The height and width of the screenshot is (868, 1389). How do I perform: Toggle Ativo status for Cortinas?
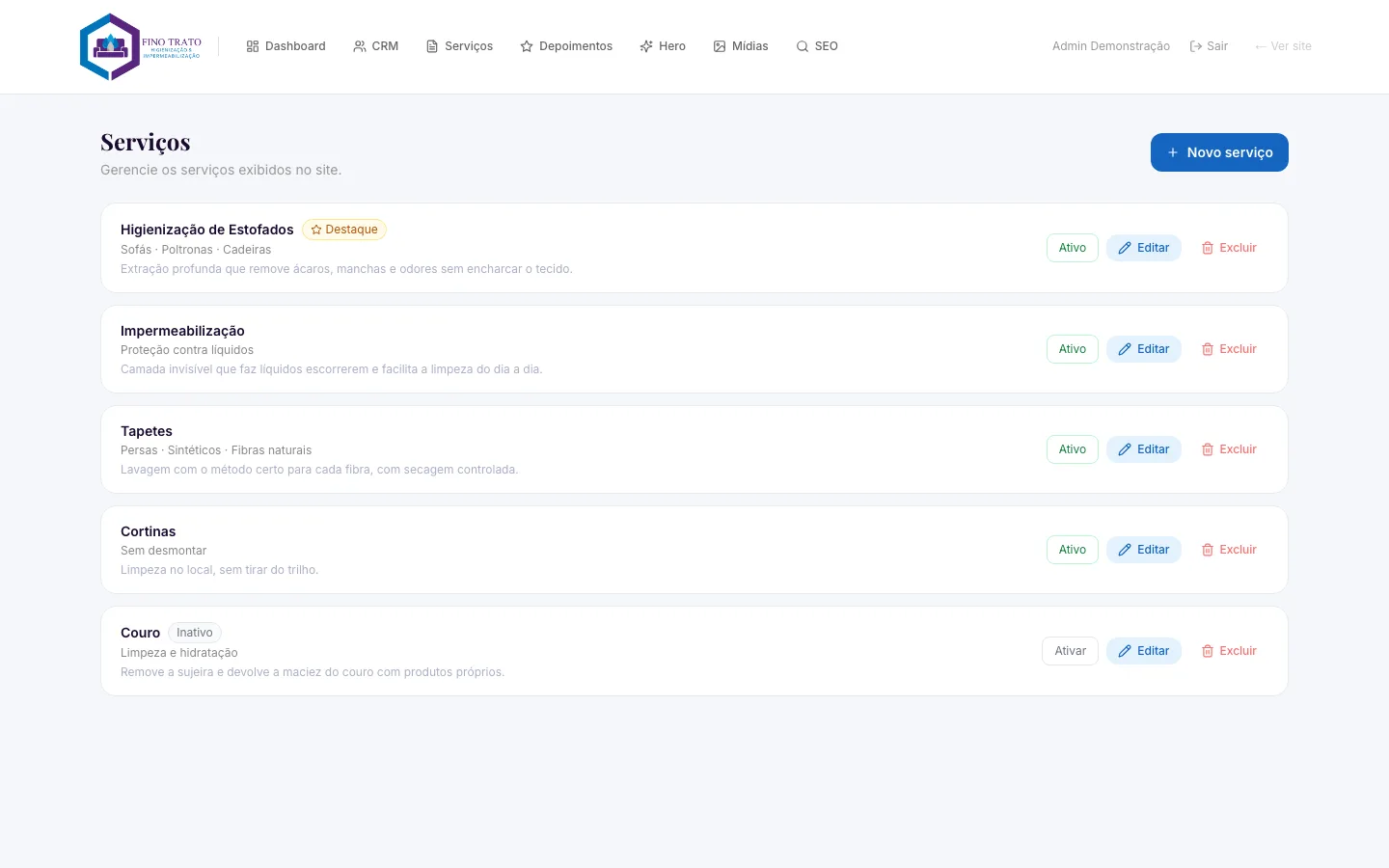1073,550
